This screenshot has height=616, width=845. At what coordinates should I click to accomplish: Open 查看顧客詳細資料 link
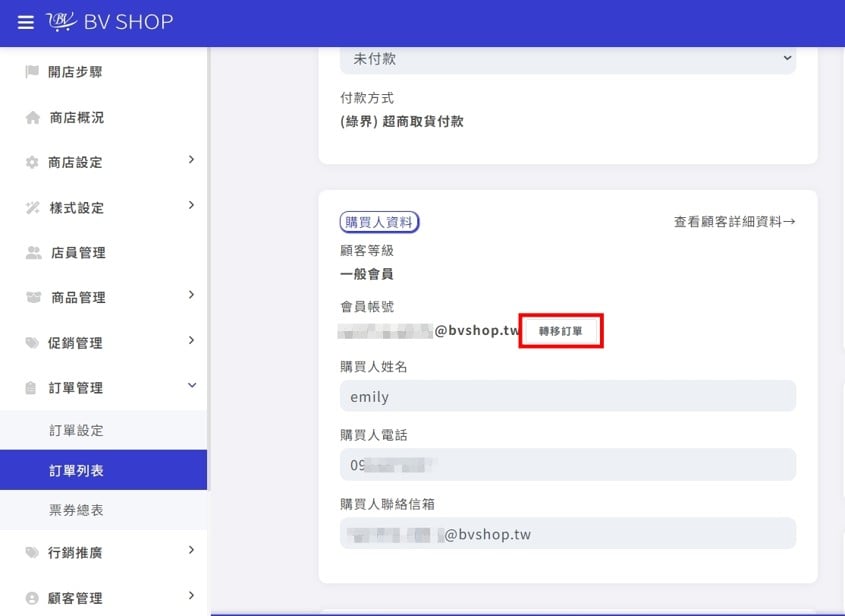pyautogui.click(x=735, y=222)
